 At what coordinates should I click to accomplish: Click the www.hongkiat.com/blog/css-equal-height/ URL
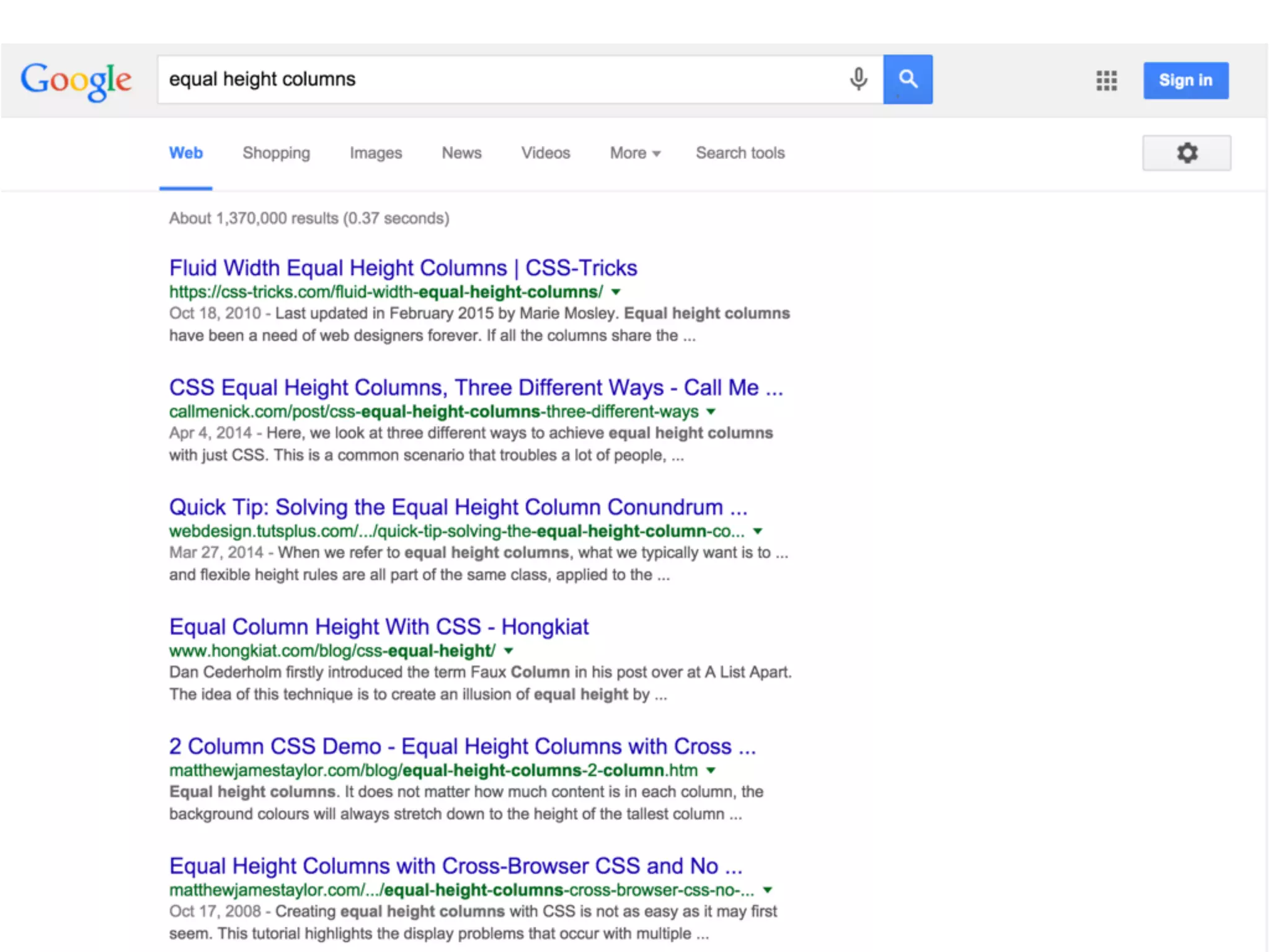click(332, 651)
